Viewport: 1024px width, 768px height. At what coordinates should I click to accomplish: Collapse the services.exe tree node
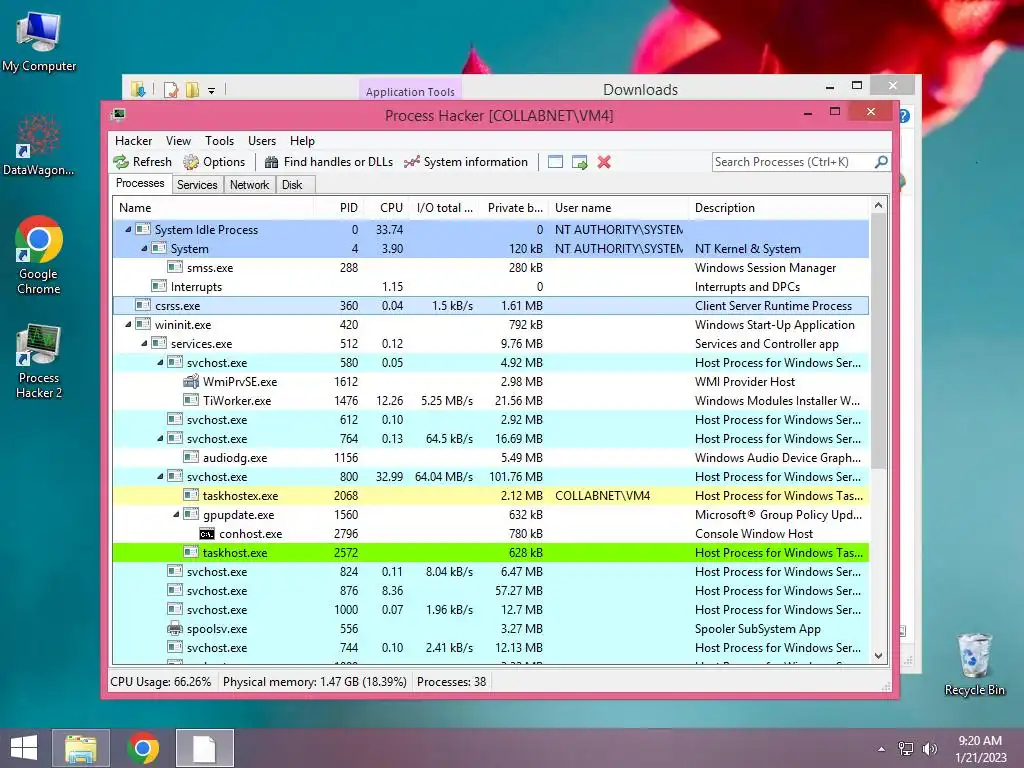tap(144, 344)
